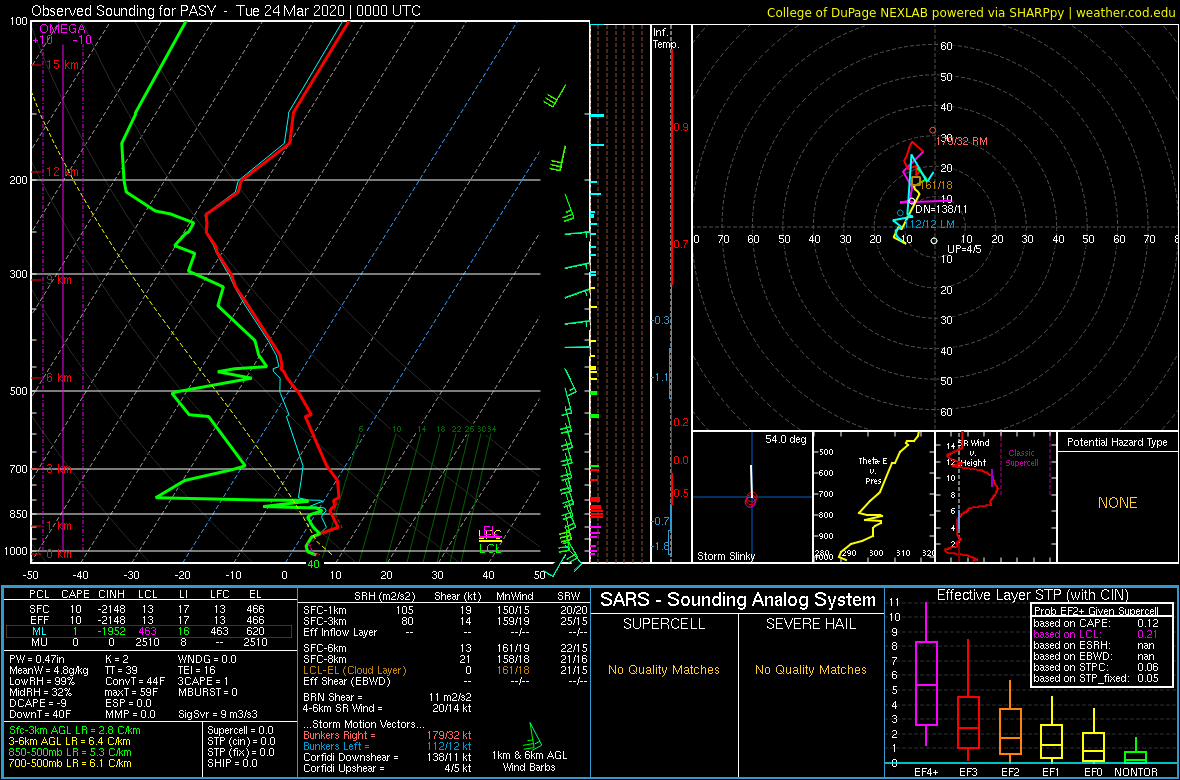Click the Inf. Temp. column header
Image resolution: width=1180 pixels, height=780 pixels.
pyautogui.click(x=667, y=39)
